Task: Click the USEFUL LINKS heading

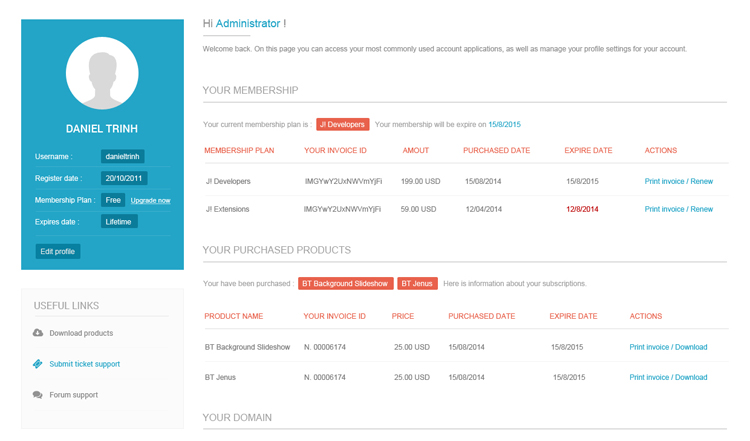Action: (66, 306)
